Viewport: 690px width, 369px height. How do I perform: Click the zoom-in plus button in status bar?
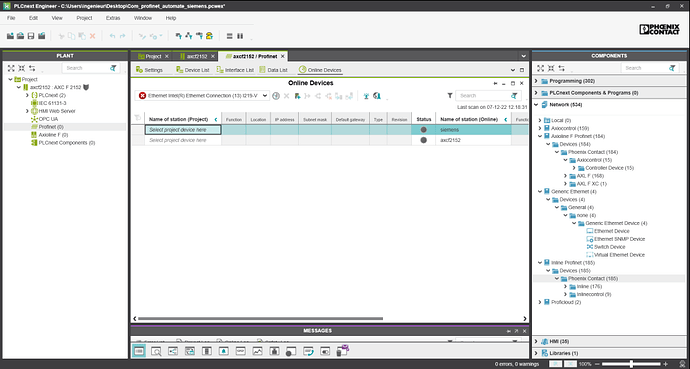(x=665, y=364)
